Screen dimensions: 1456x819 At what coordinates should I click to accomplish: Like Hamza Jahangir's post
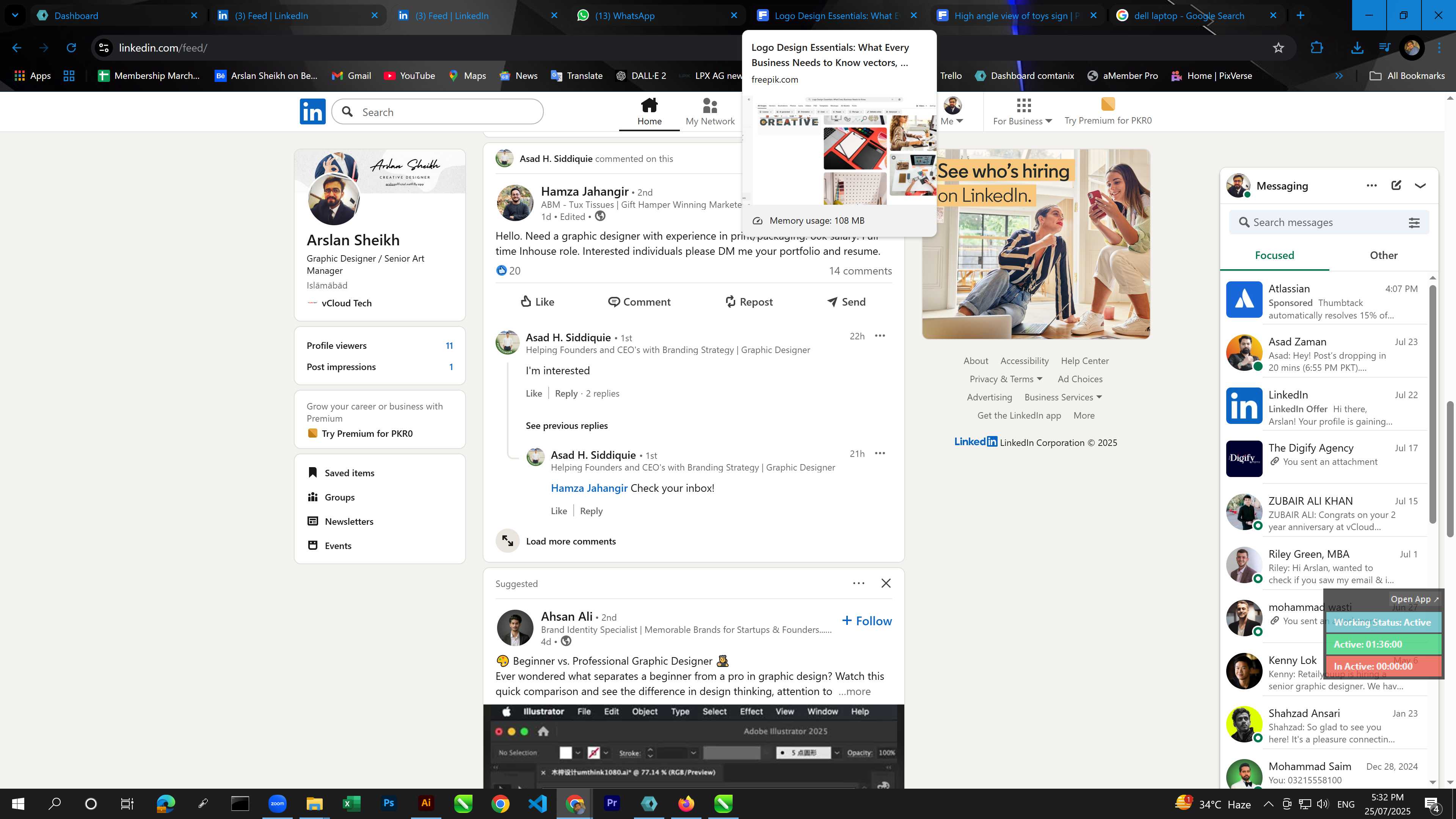coord(538,302)
